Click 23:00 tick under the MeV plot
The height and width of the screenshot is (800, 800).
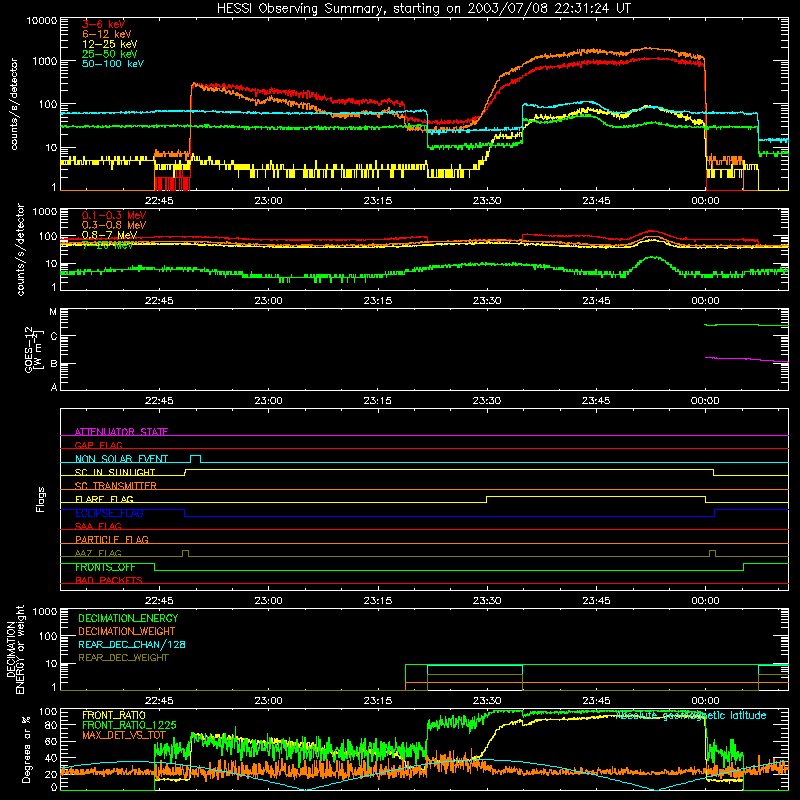tap(268, 301)
